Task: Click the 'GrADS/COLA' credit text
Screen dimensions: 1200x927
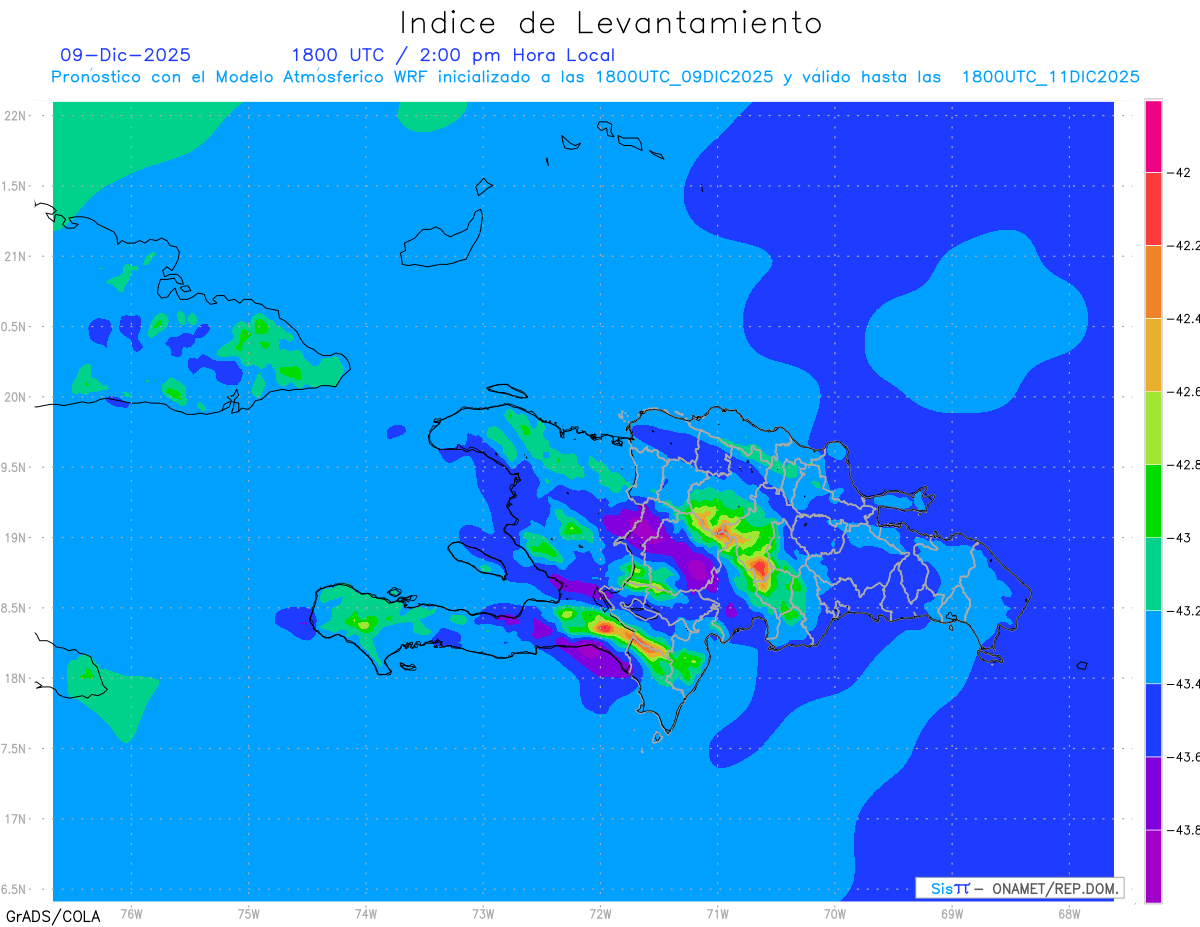Action: 53,916
